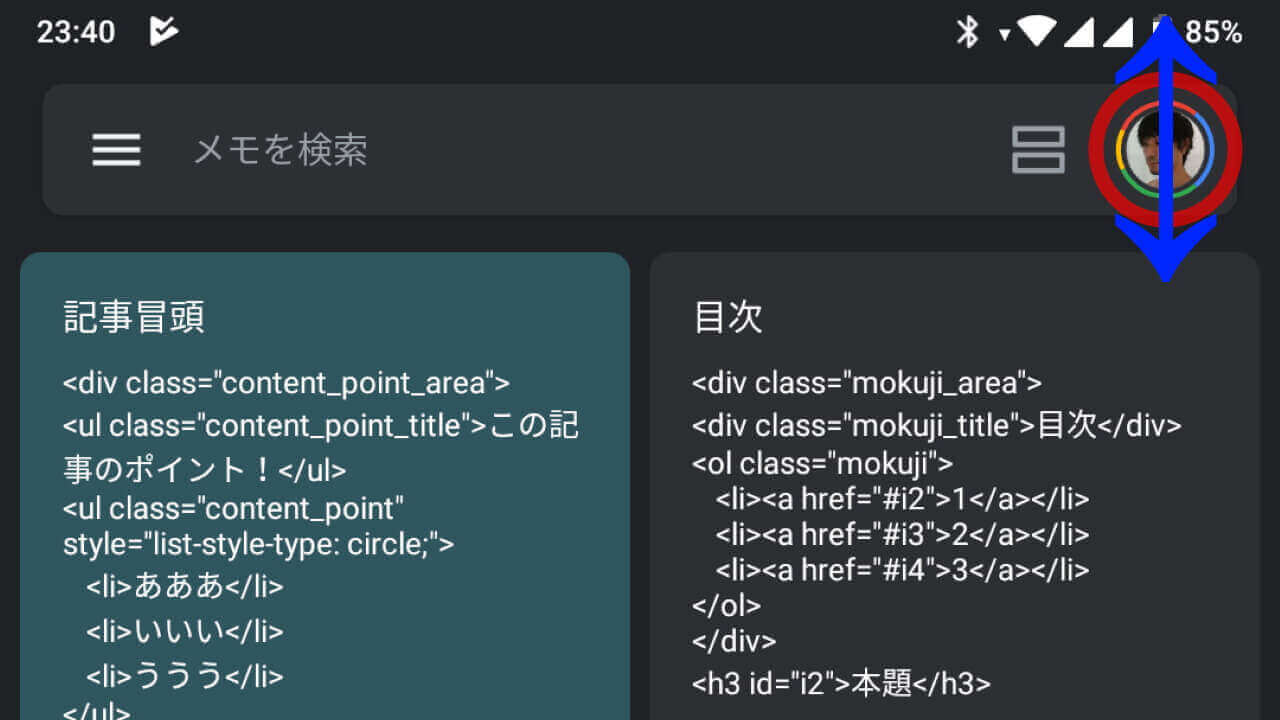Click the href="#i2" link line

pos(901,499)
